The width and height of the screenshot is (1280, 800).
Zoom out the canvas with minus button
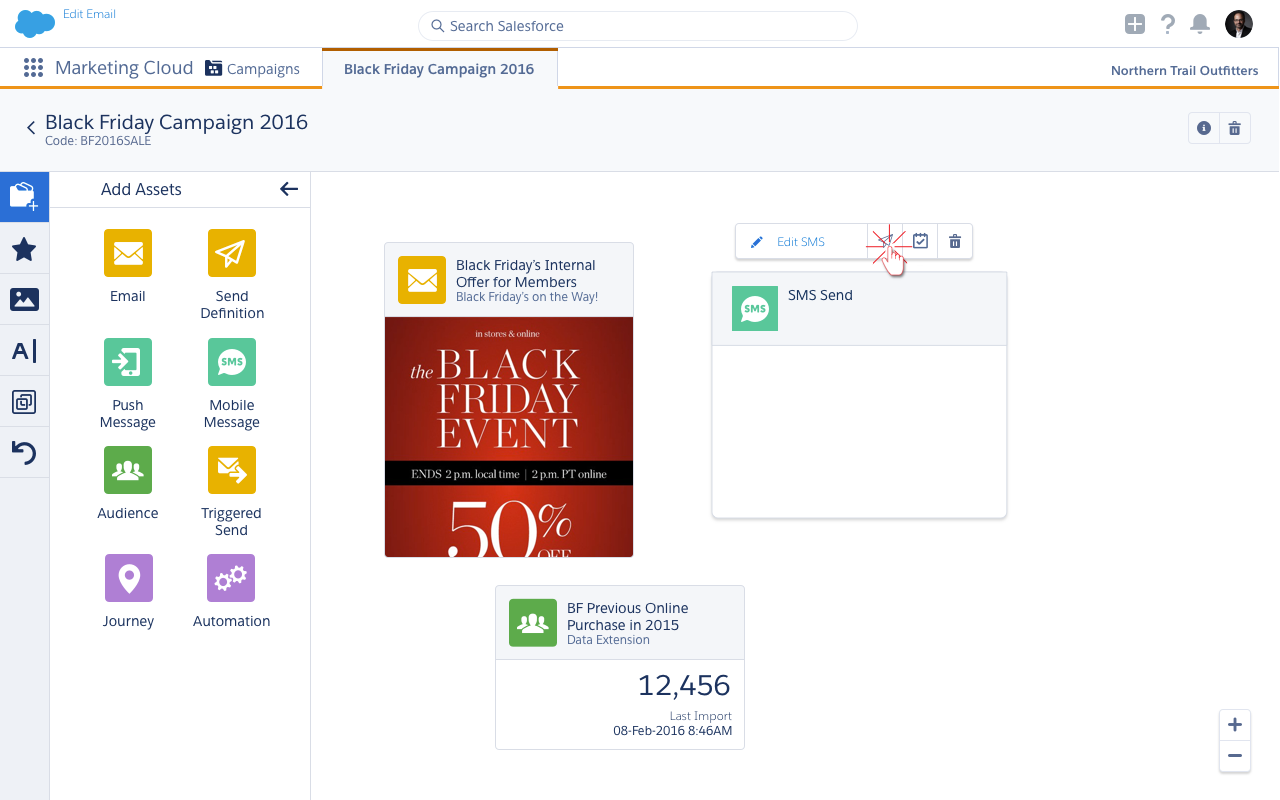click(1235, 756)
